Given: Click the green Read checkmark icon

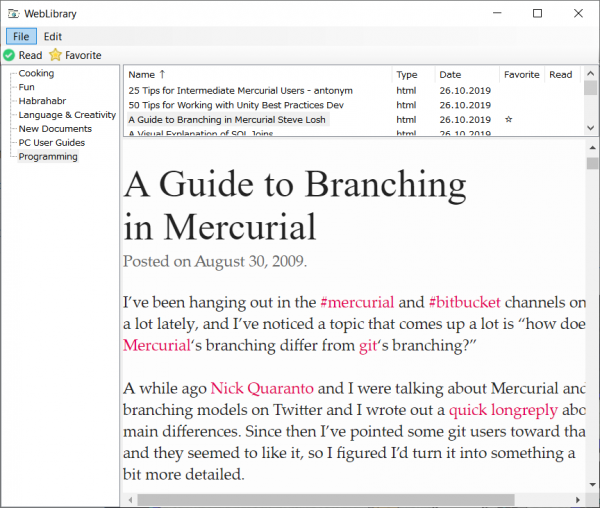Looking at the screenshot, I should (9, 55).
